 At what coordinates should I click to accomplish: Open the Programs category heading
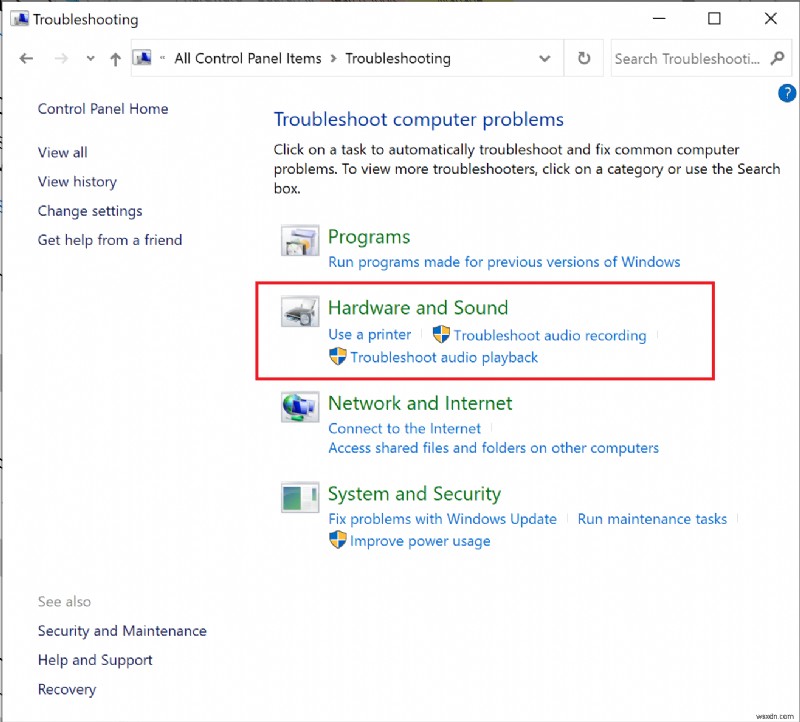pyautogui.click(x=369, y=237)
